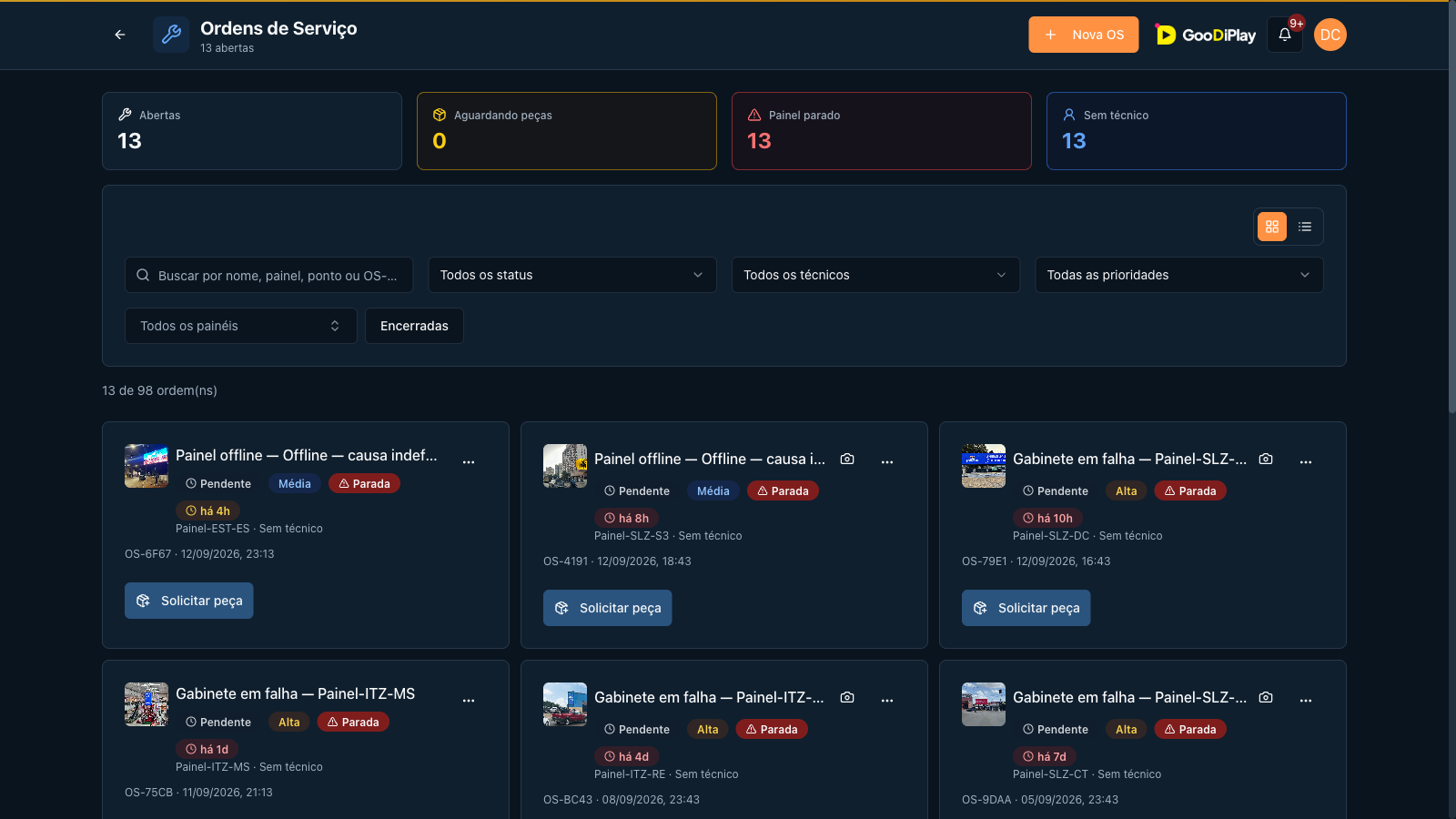The image size is (1456, 819).
Task: Click camera icon on OS-79E1 card
Action: pos(1266,459)
